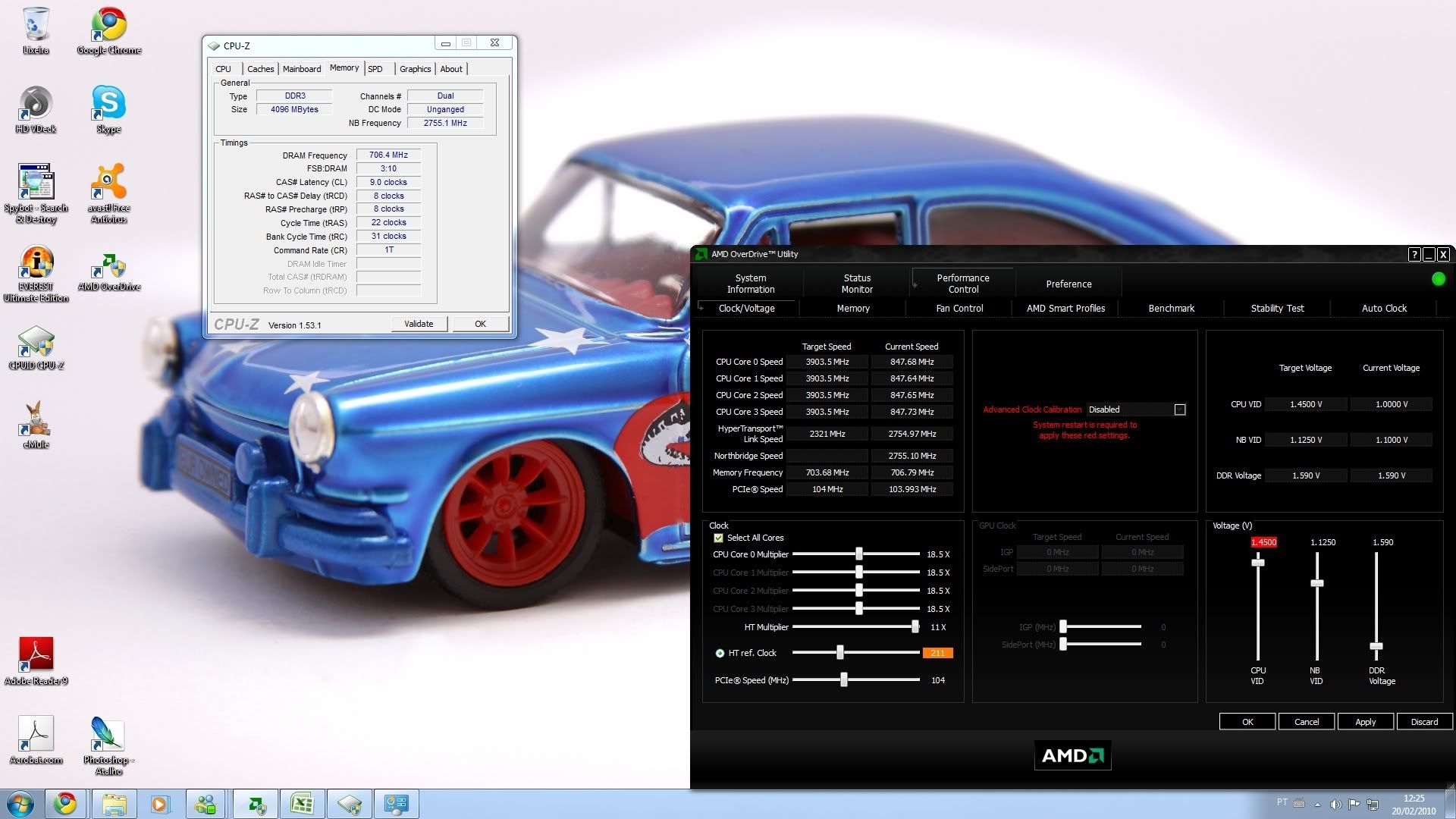The width and height of the screenshot is (1456, 819).
Task: Click the Apply button in OverDrive
Action: pos(1365,722)
